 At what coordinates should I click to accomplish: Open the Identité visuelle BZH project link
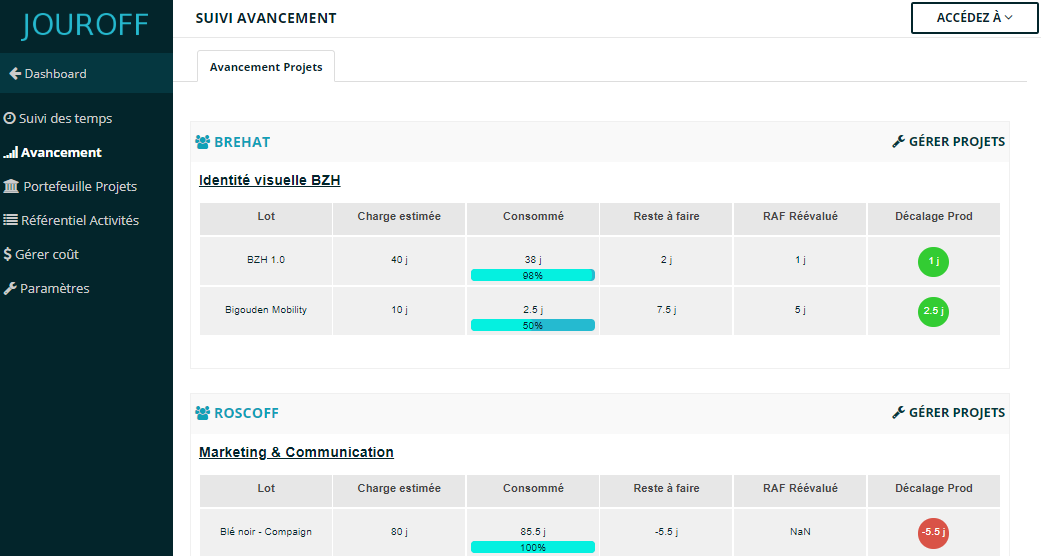click(270, 181)
